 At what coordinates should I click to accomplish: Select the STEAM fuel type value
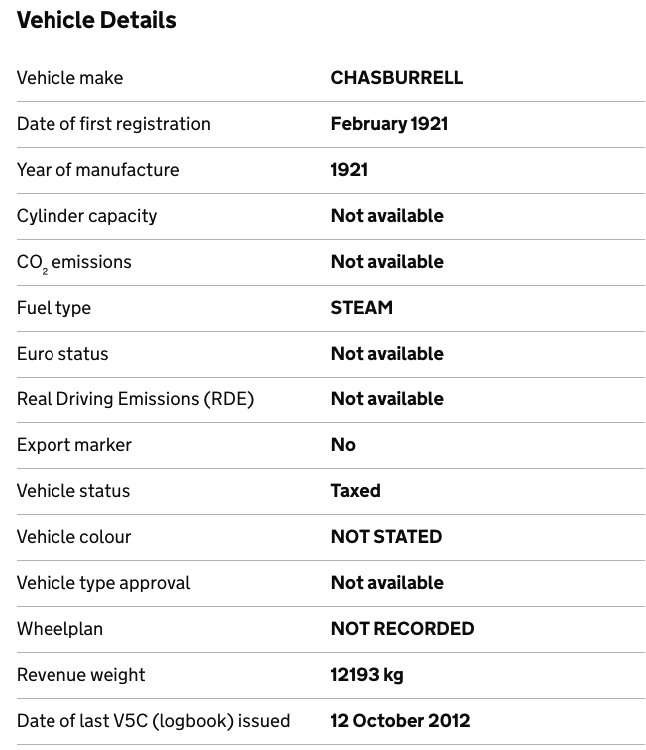(x=361, y=308)
